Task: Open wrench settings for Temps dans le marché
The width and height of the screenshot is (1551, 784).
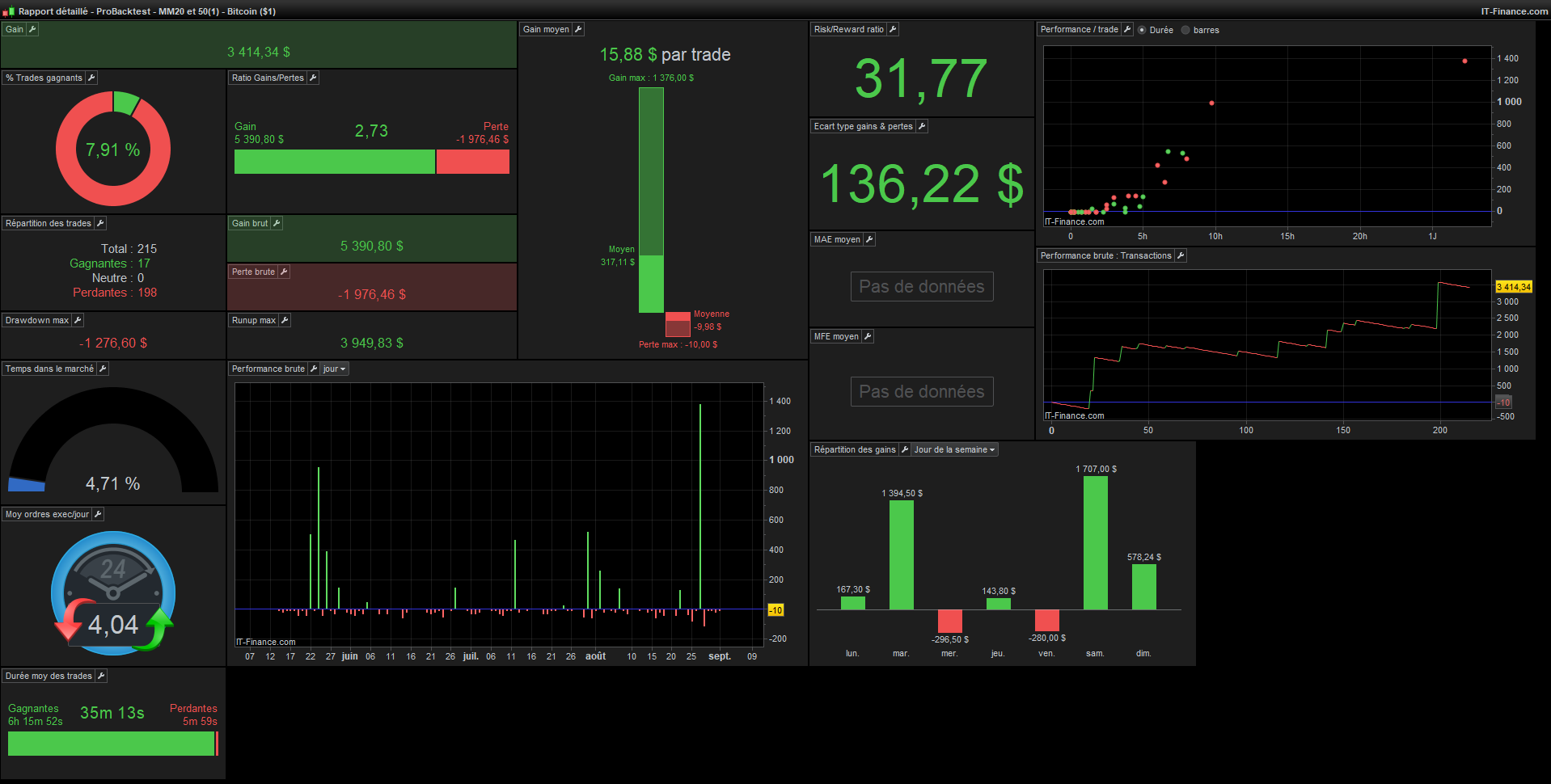Action: (103, 369)
